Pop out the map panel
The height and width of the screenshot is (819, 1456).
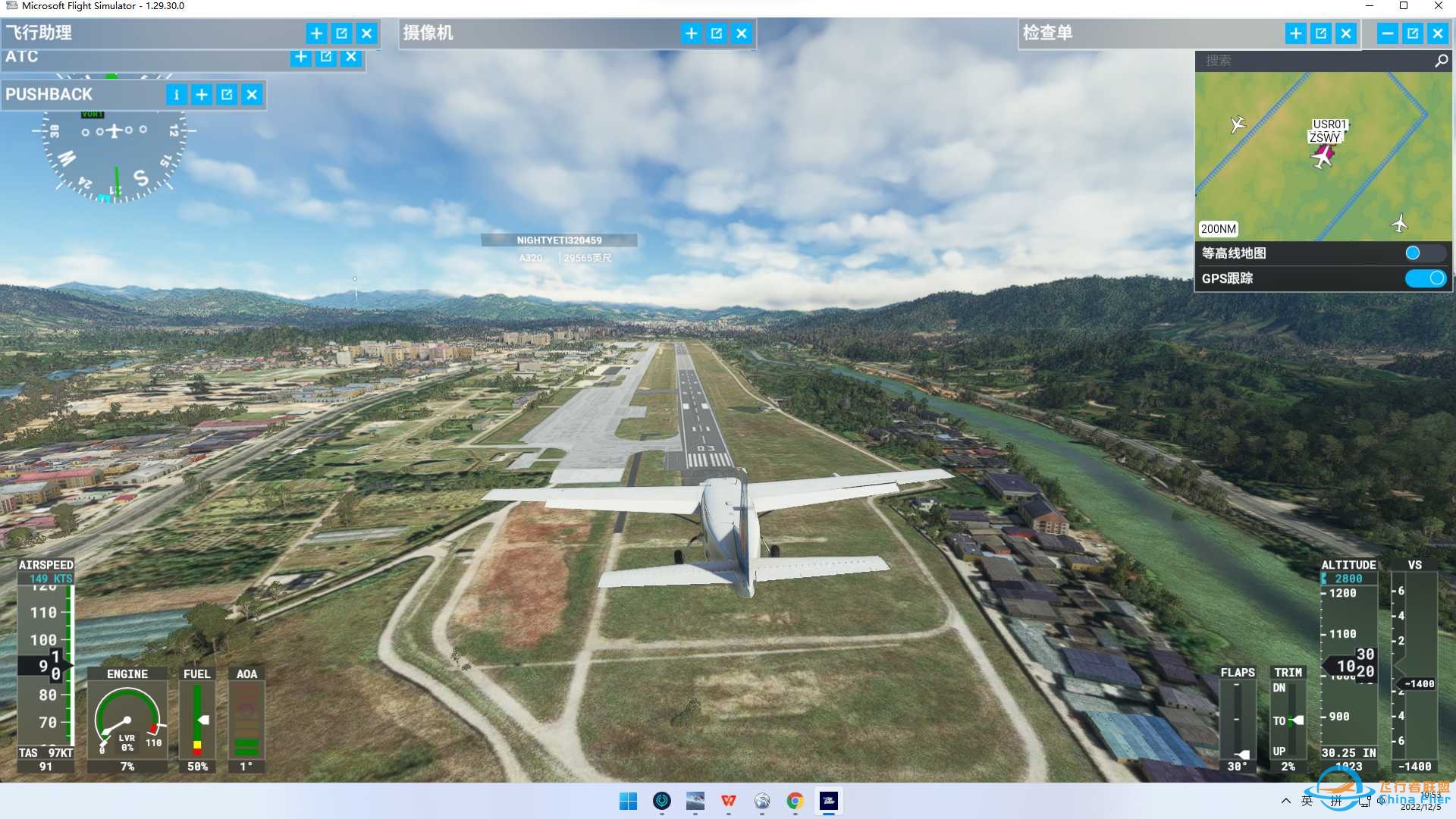[x=1413, y=33]
